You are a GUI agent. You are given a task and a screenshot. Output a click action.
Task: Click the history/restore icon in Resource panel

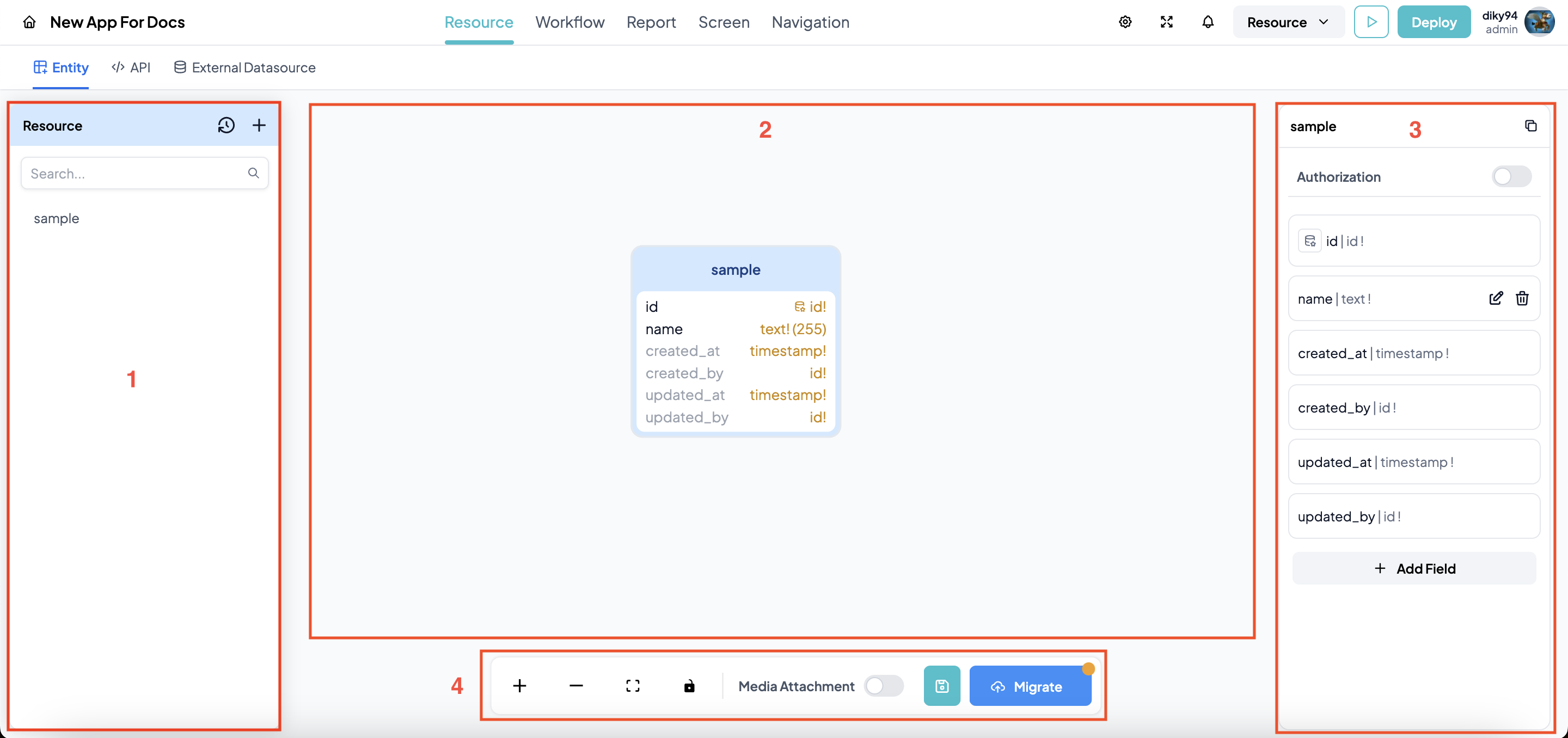[x=225, y=125]
